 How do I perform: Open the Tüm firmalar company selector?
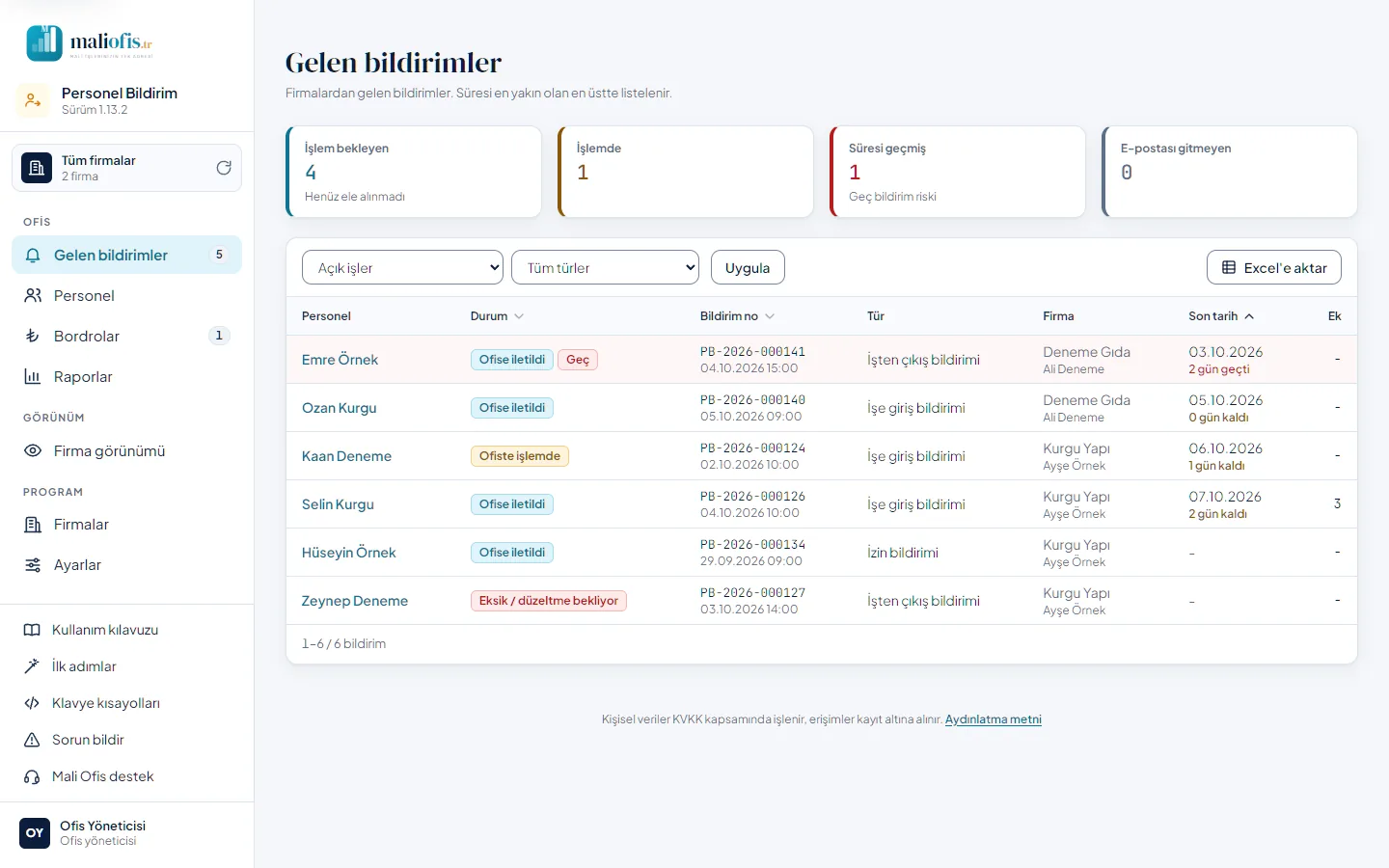coord(126,168)
